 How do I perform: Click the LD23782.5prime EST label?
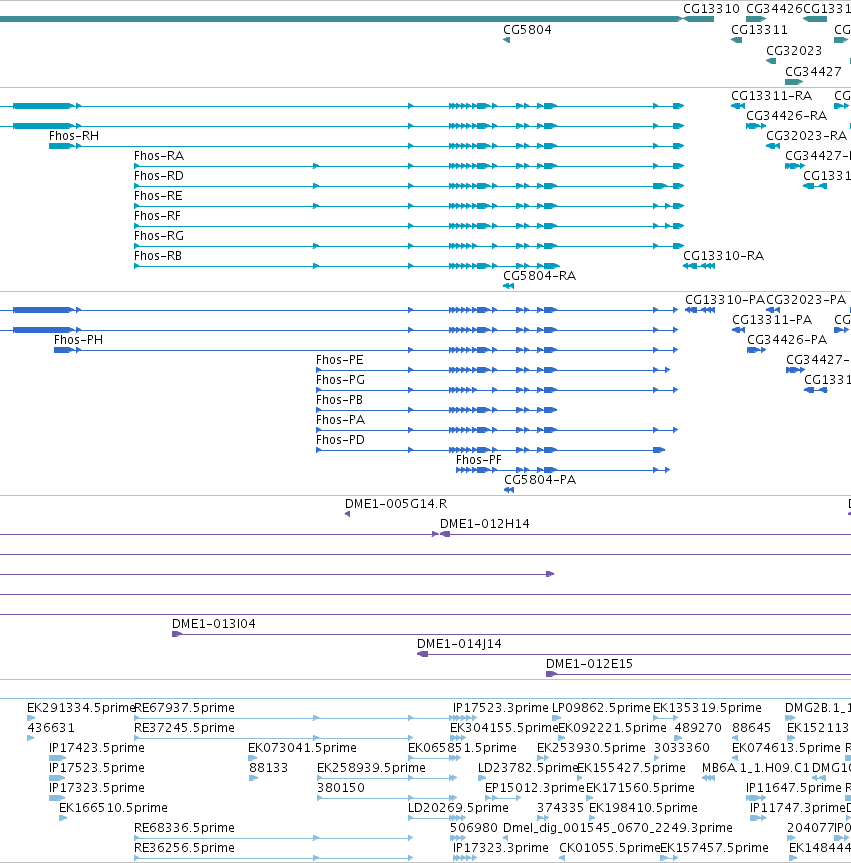[527, 768]
